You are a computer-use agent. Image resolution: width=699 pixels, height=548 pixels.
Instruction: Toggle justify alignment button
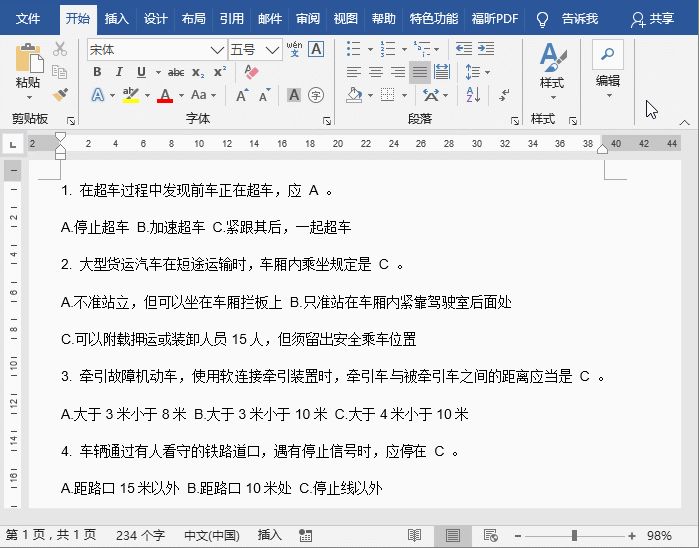coord(419,72)
